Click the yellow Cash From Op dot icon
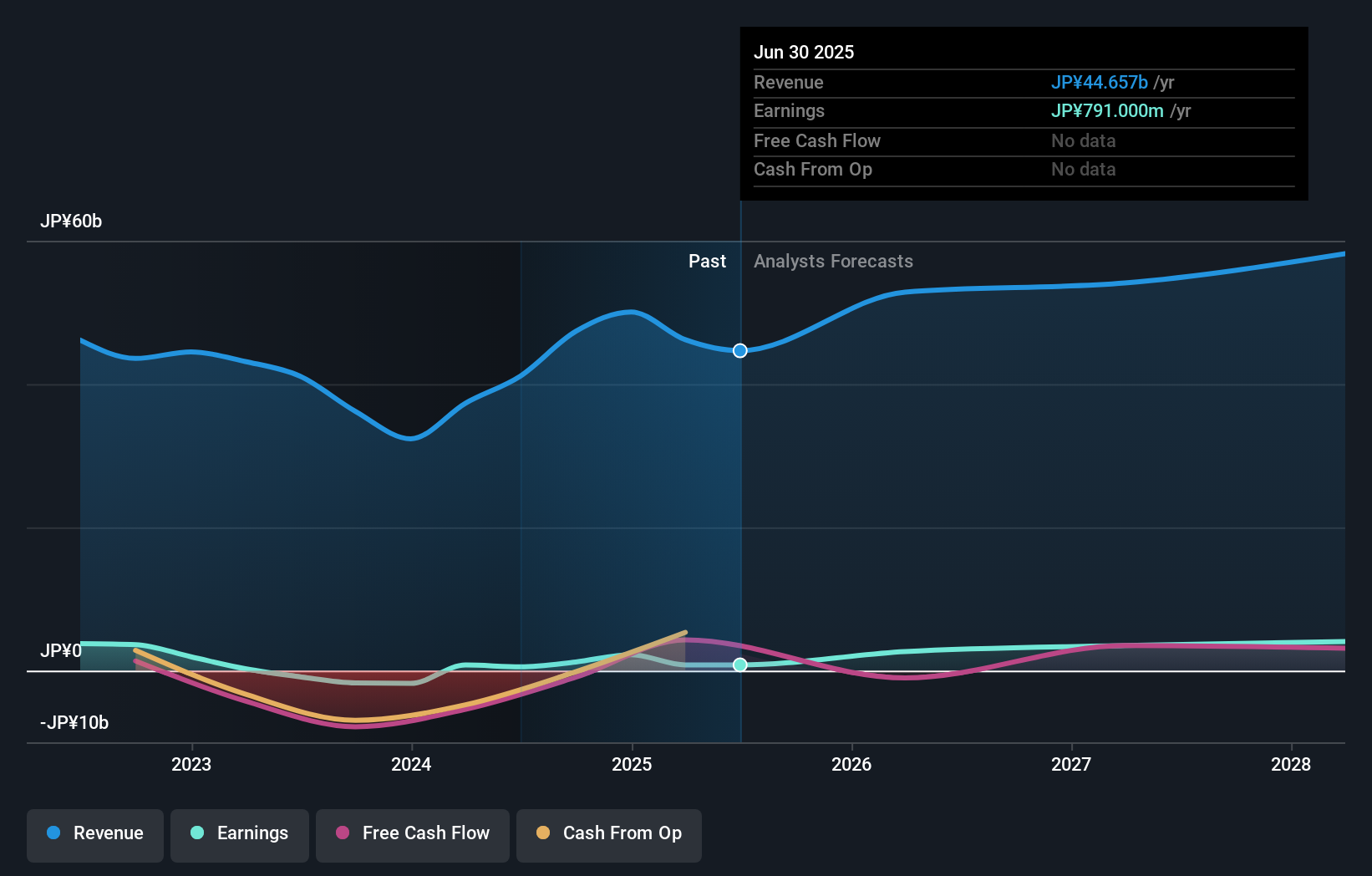 (x=543, y=833)
